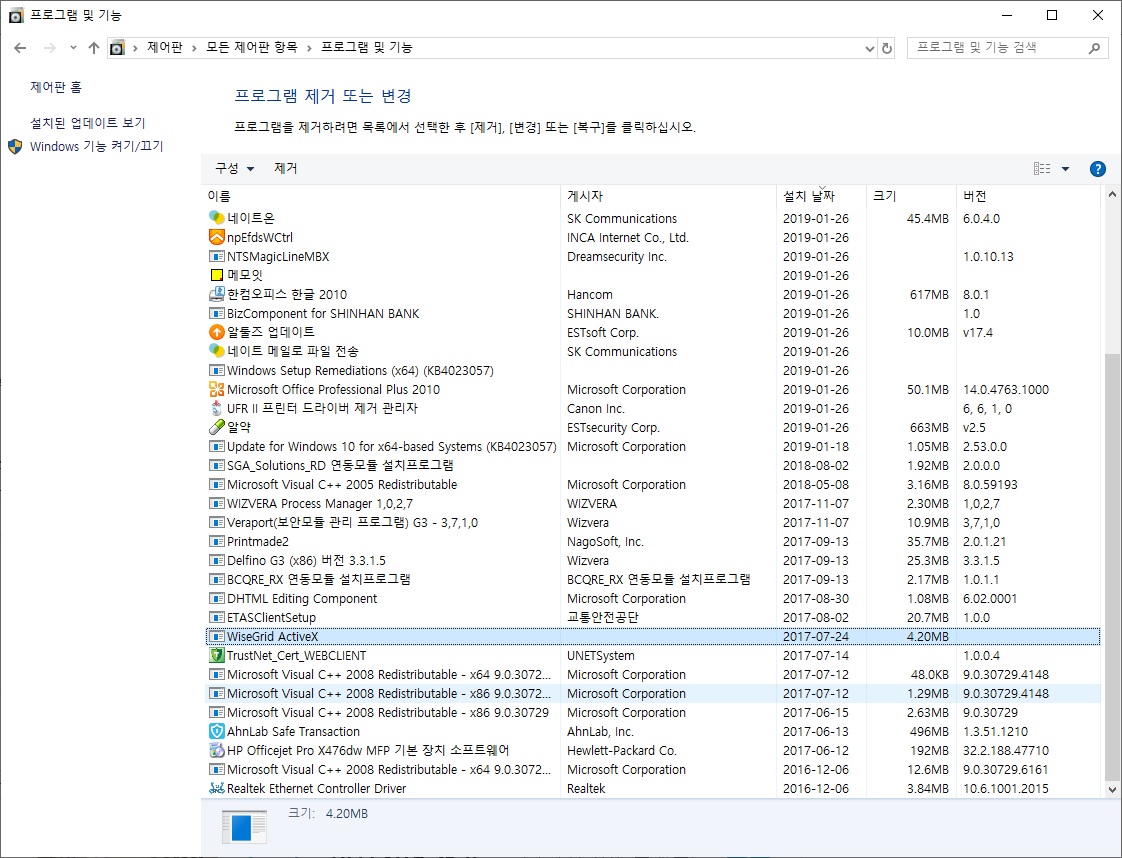
Task: Click the vertical scrollbar thumb of the list
Action: [1112, 565]
